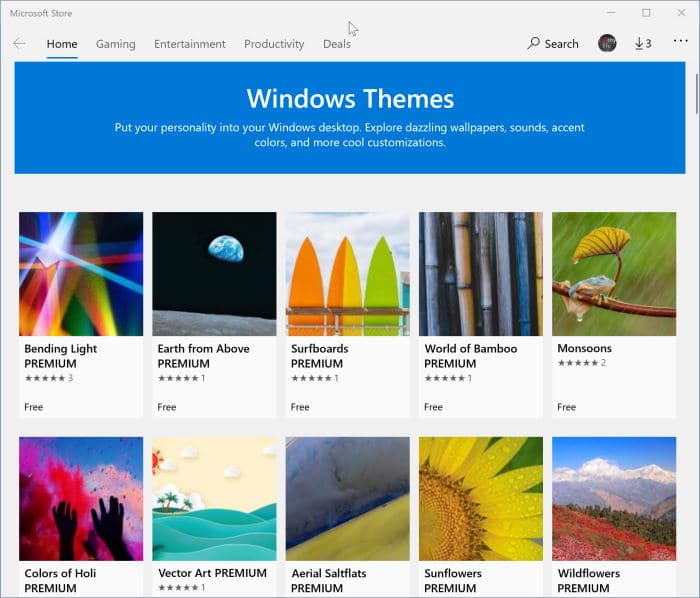Switch to the Gaming tab
This screenshot has height=598, width=700.
pyautogui.click(x=116, y=44)
